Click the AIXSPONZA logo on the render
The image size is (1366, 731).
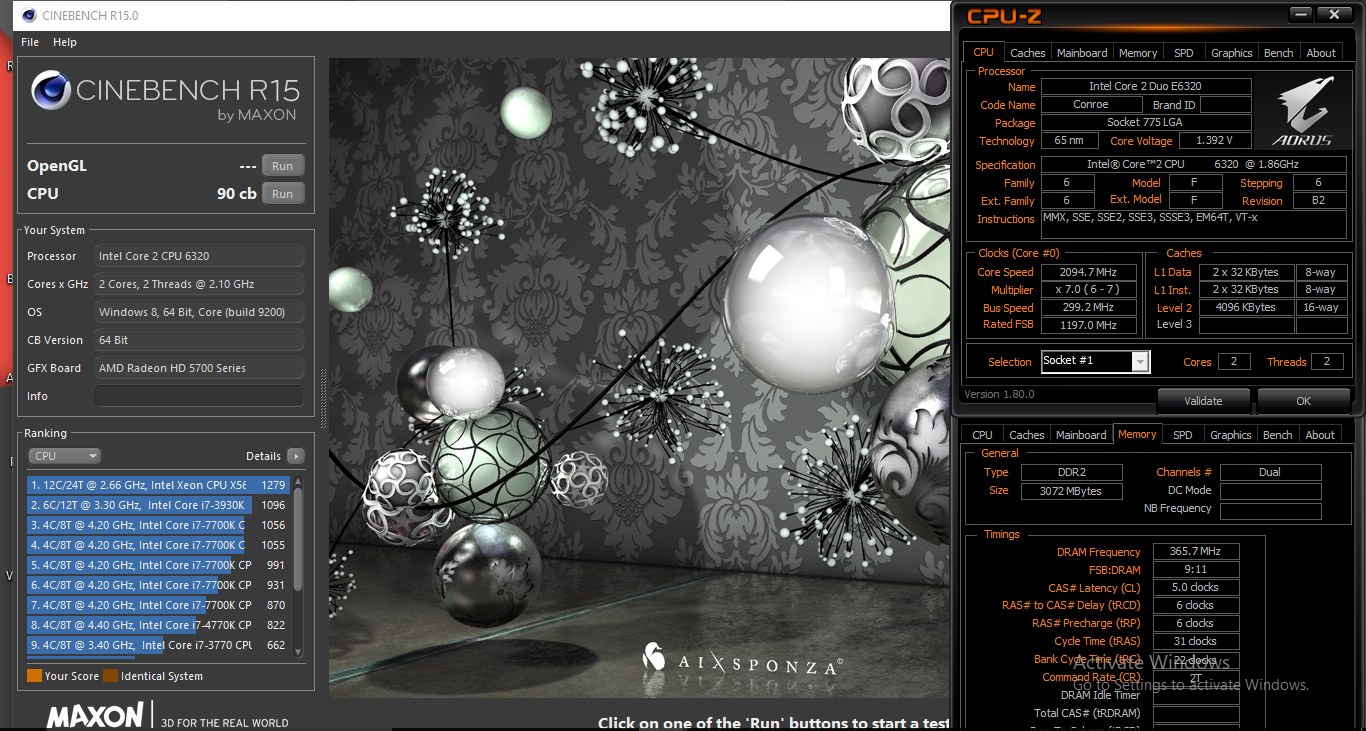coord(743,660)
